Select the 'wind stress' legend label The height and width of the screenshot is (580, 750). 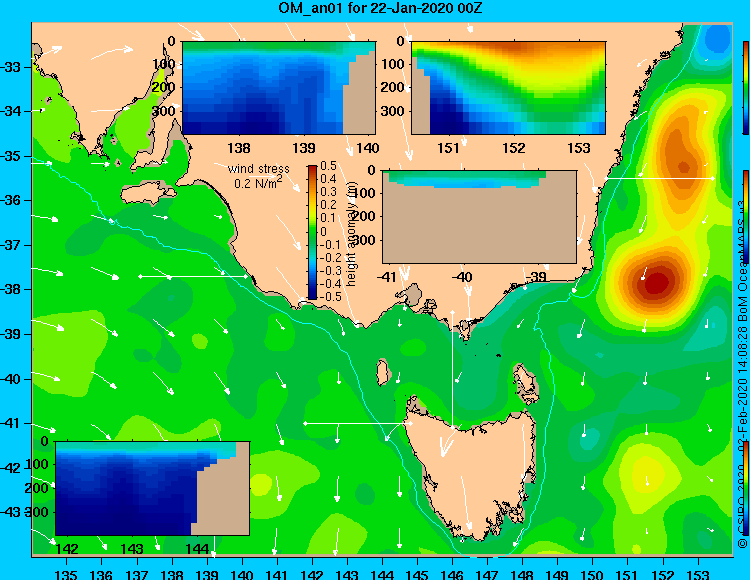click(258, 169)
